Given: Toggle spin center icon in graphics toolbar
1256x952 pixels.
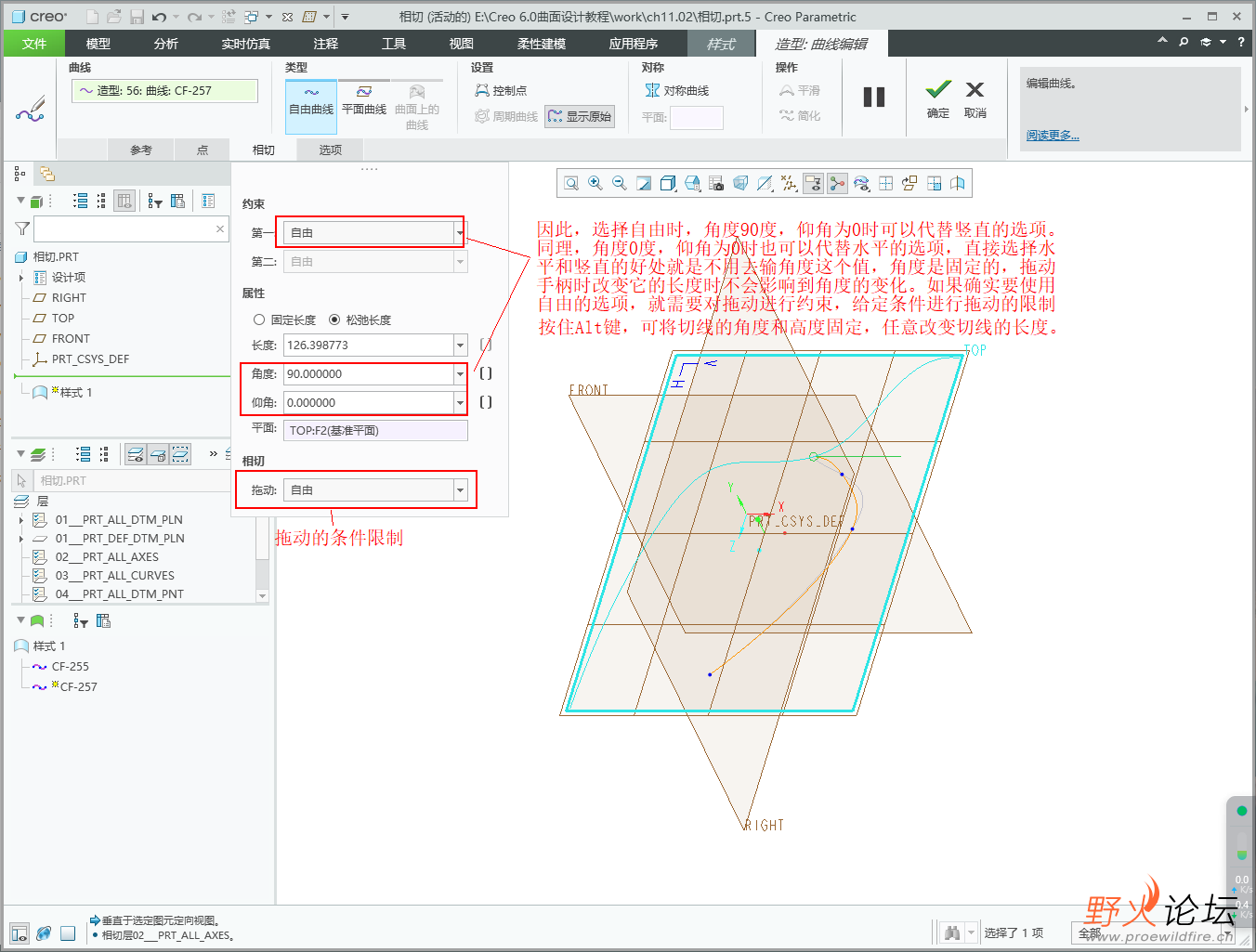Looking at the screenshot, I should pos(837,184).
